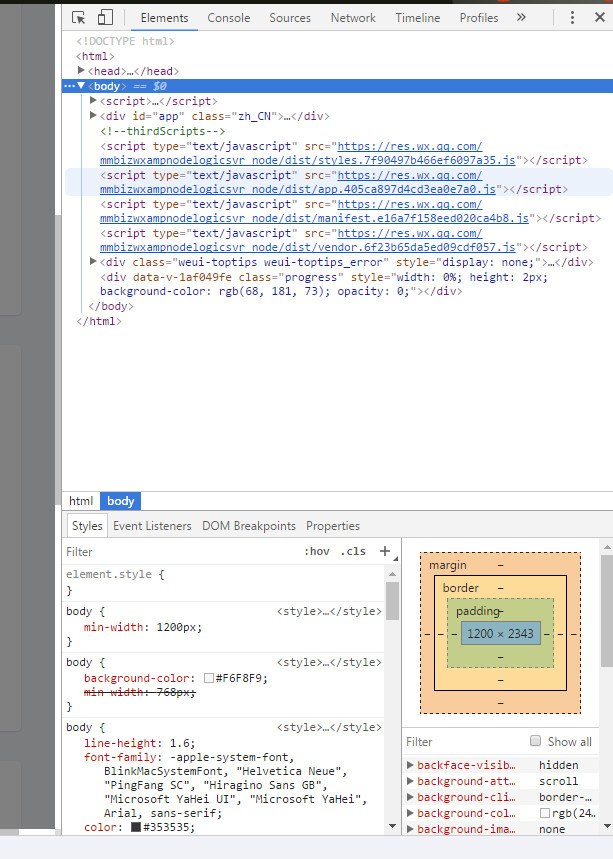The image size is (613, 859).
Task: Expand the weui-toptips div node
Action: (x=93, y=261)
